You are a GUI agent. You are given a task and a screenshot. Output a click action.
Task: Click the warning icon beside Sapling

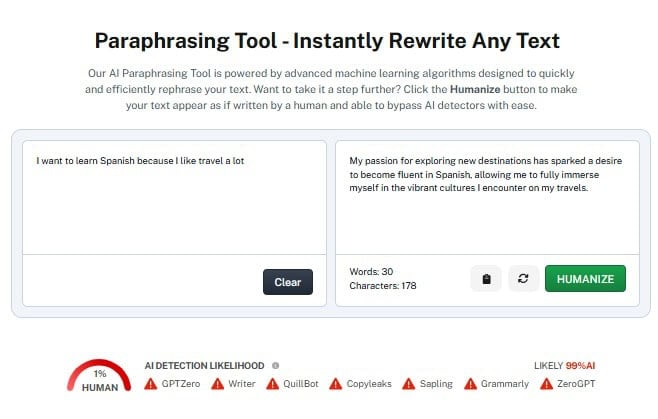(x=409, y=384)
